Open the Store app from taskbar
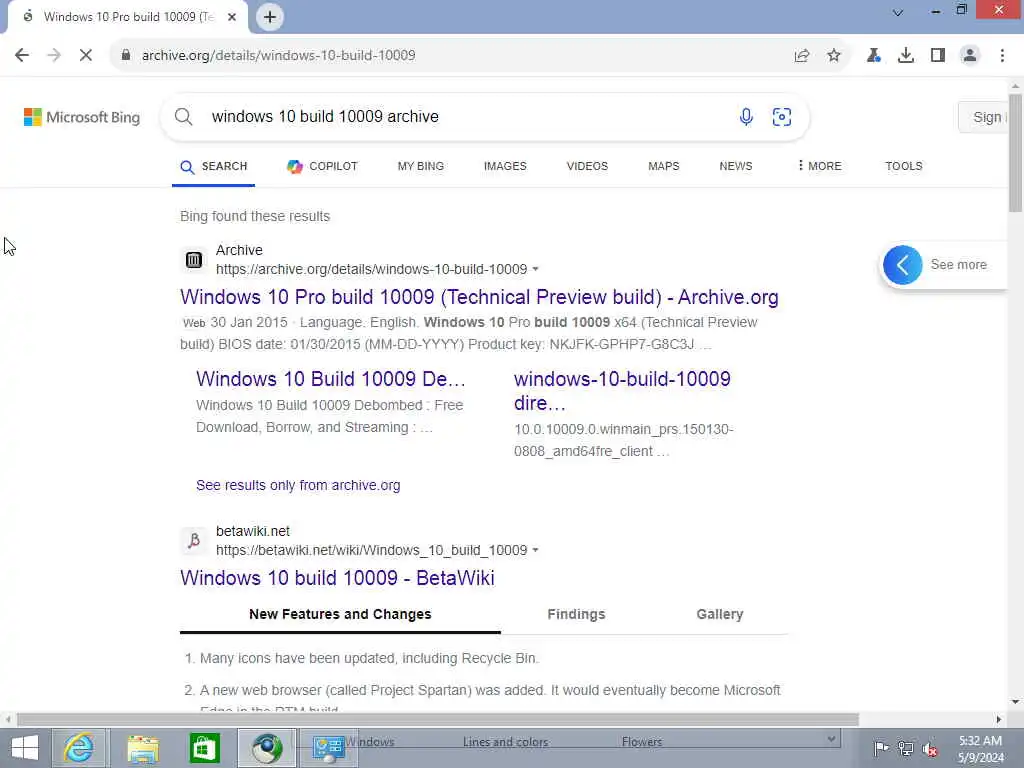The image size is (1024, 768). 204,748
